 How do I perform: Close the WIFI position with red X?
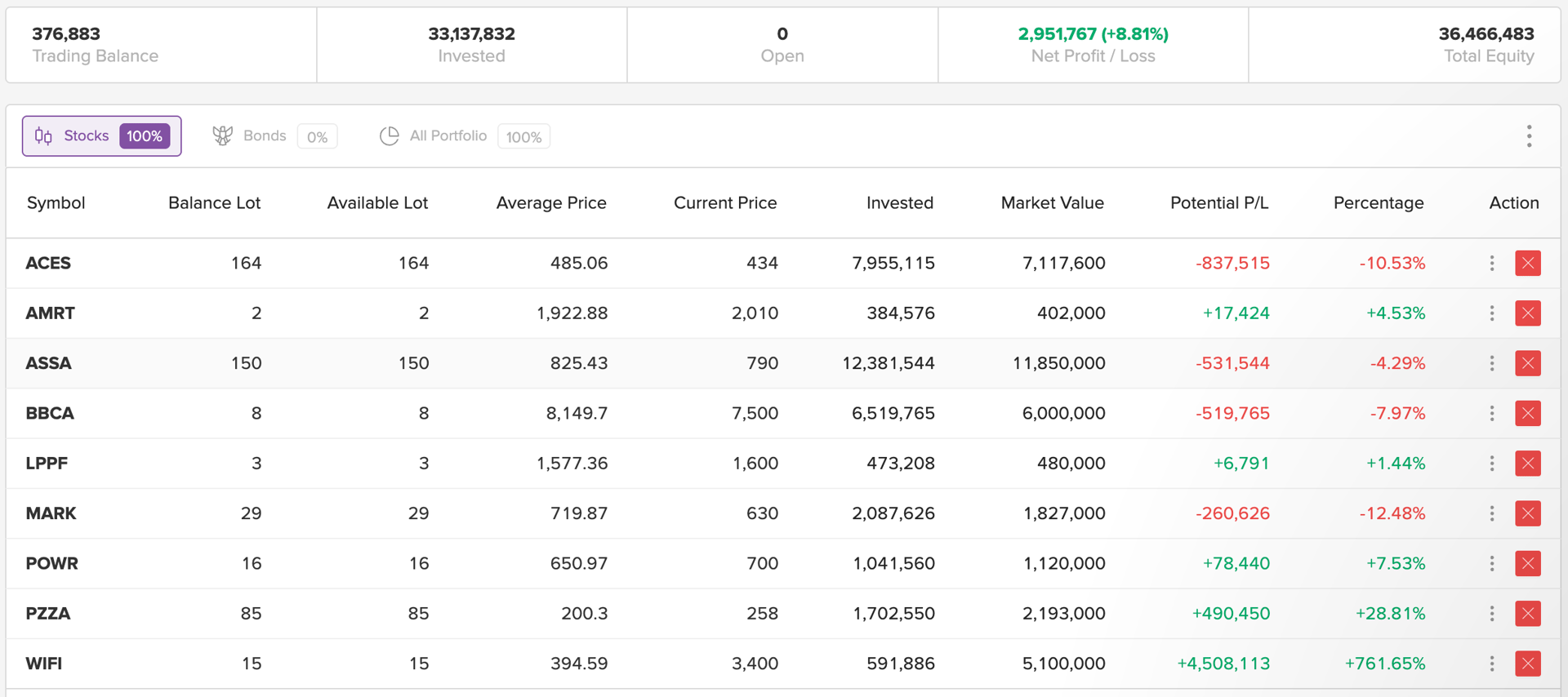click(1527, 664)
